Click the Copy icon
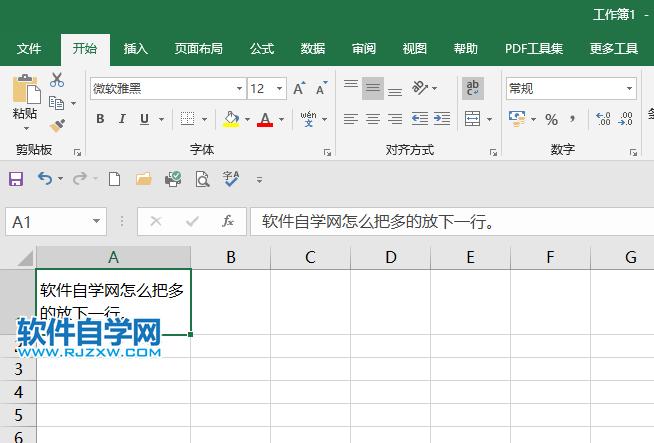 coord(56,103)
